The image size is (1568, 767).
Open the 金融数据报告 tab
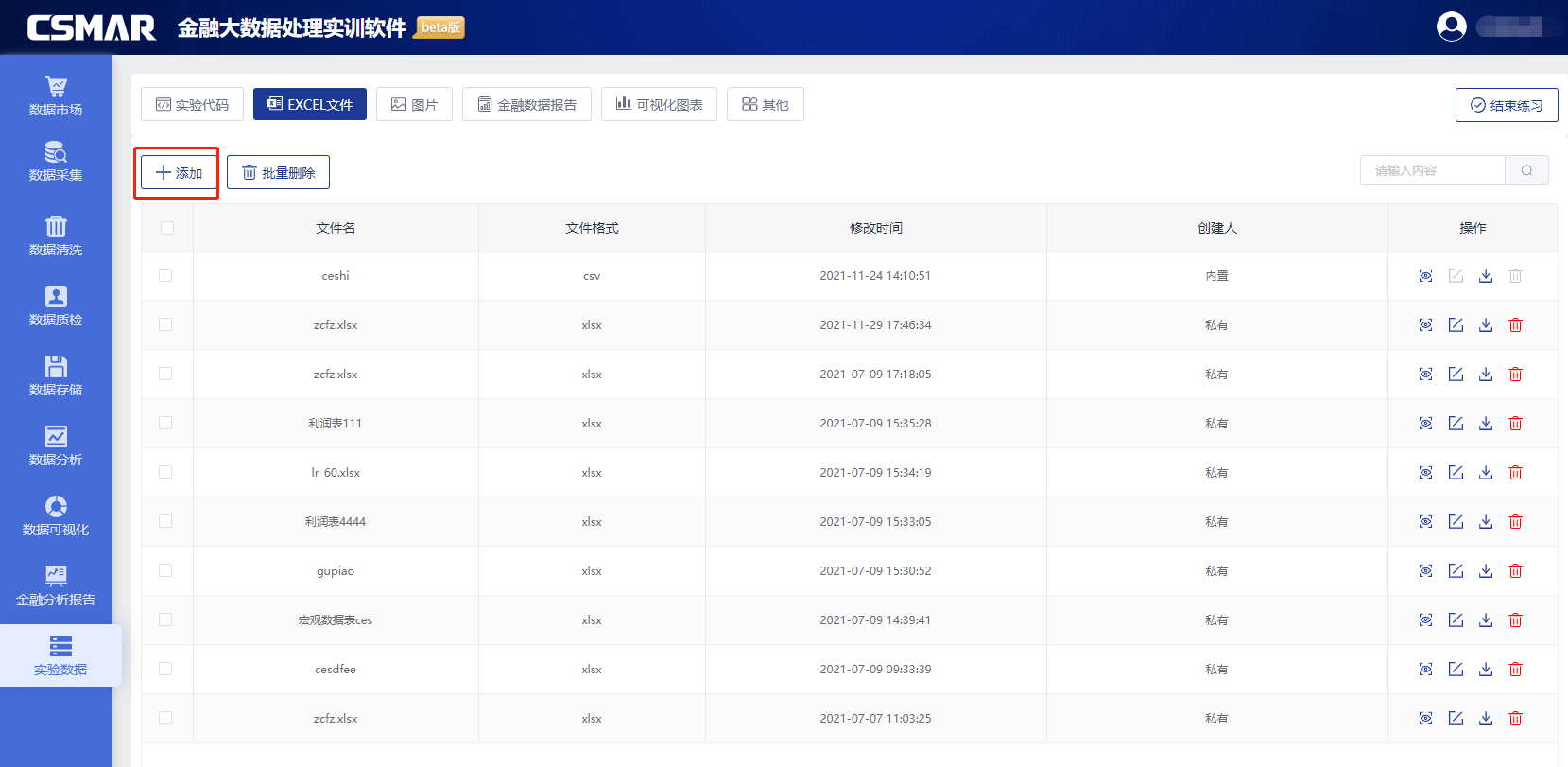click(x=526, y=104)
